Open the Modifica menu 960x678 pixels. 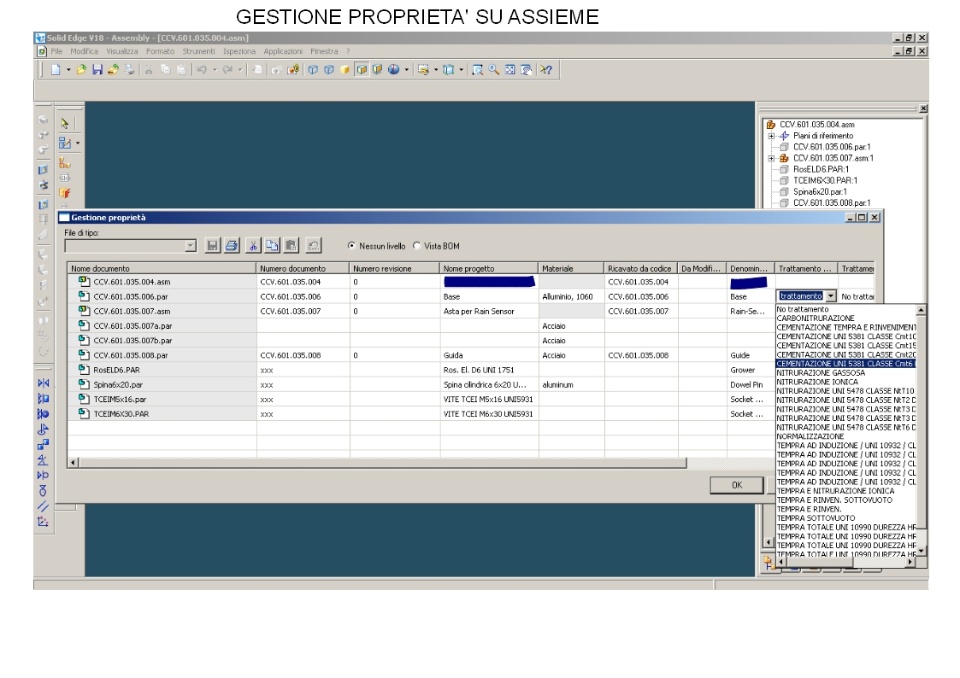84,51
